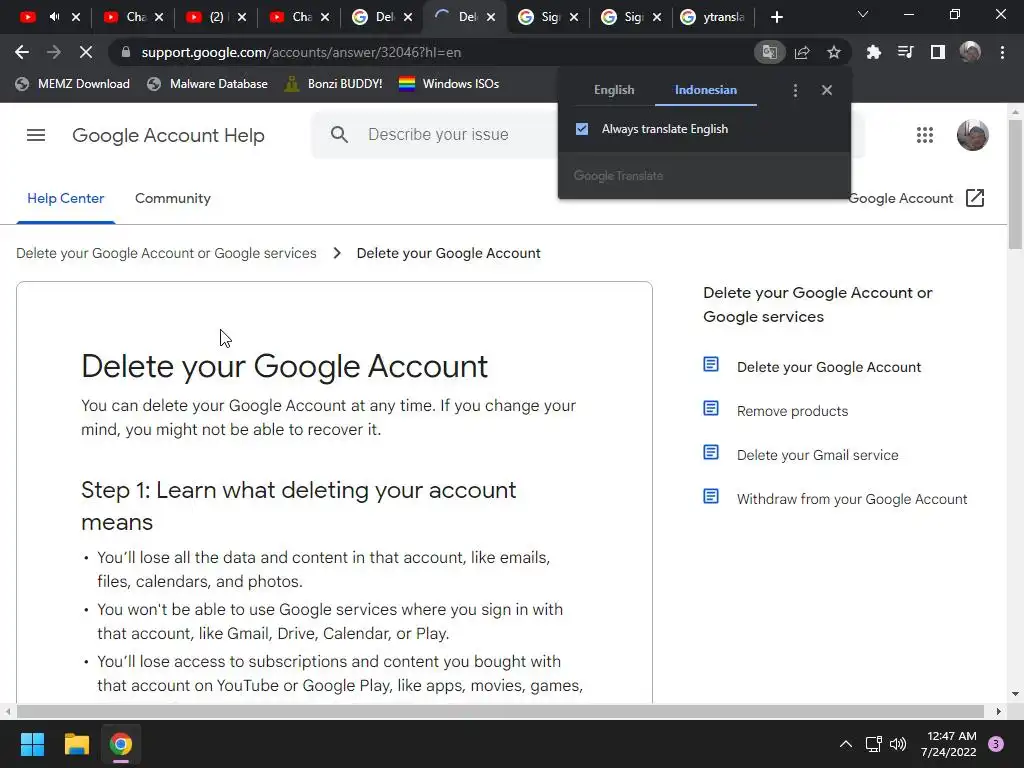1024x768 pixels.
Task: Open sidebar link Withdraw from your Google Account
Action: [852, 499]
